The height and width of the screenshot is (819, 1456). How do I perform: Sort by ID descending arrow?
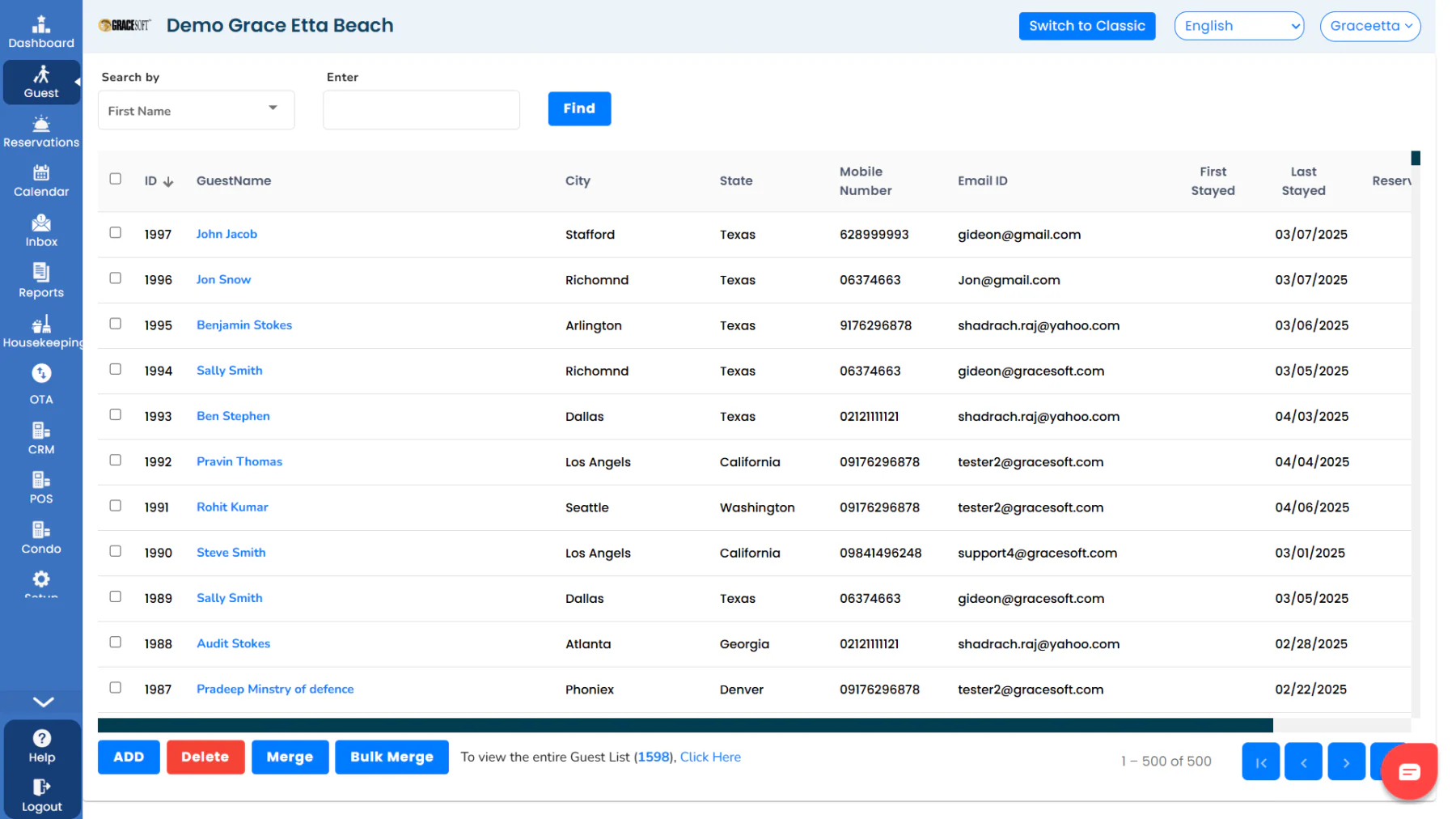coord(168,181)
